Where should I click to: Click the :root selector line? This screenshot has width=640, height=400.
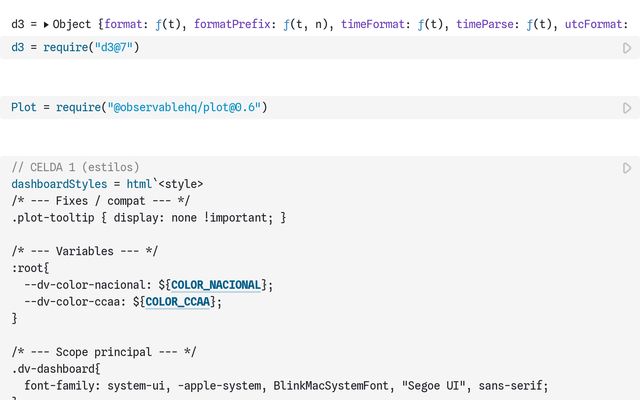click(30, 268)
